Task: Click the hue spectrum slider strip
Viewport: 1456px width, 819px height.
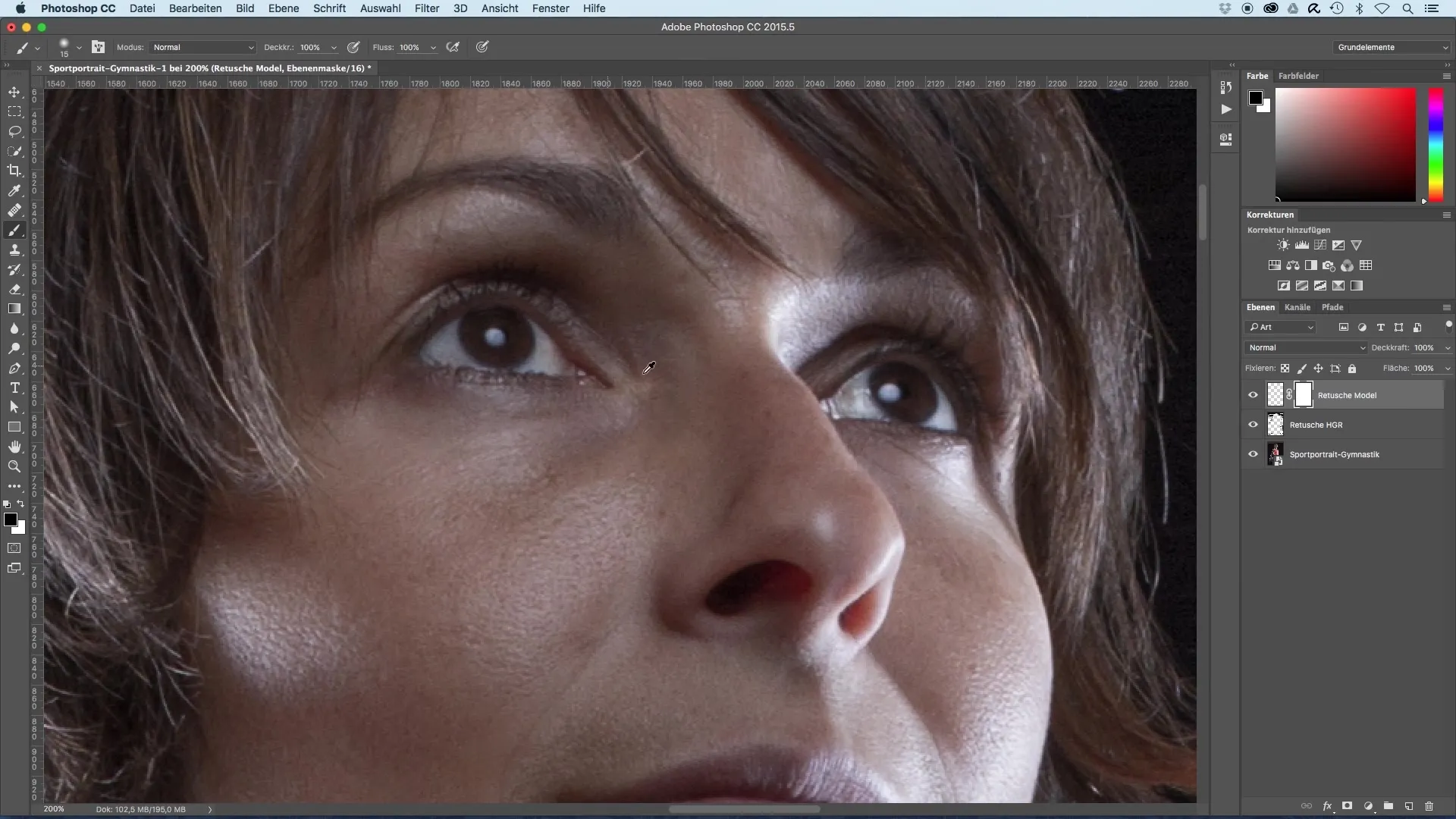Action: click(x=1436, y=145)
